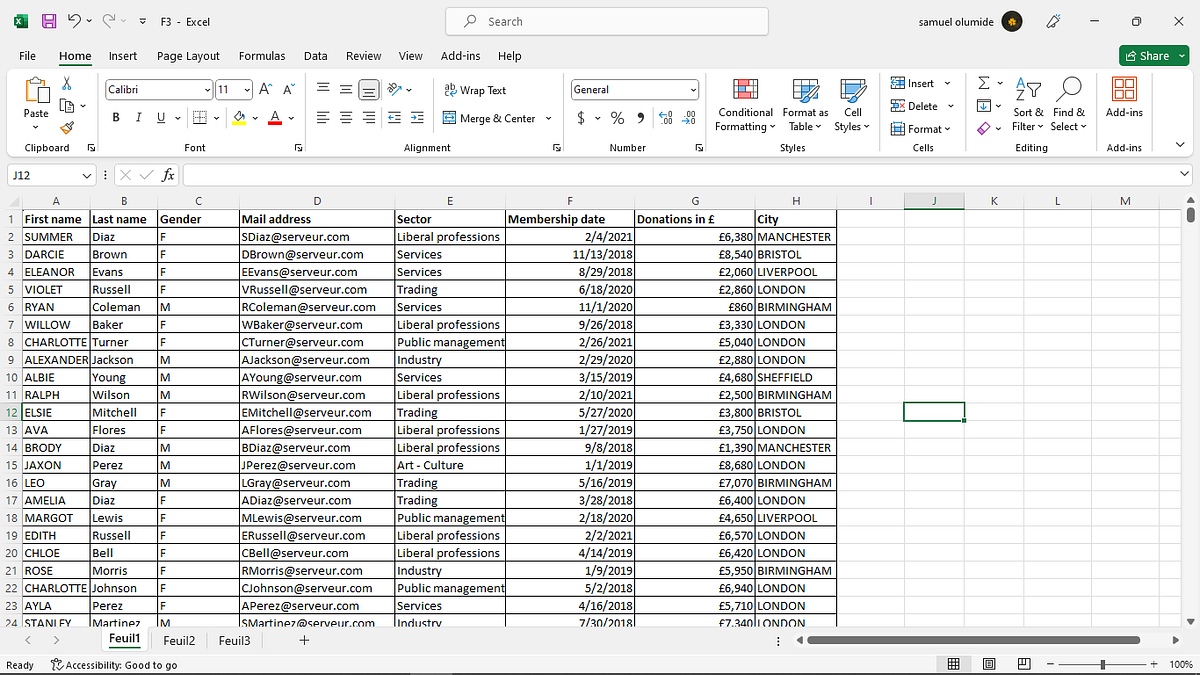Click the Share button
Screen dimensions: 1200x675
[1147, 56]
